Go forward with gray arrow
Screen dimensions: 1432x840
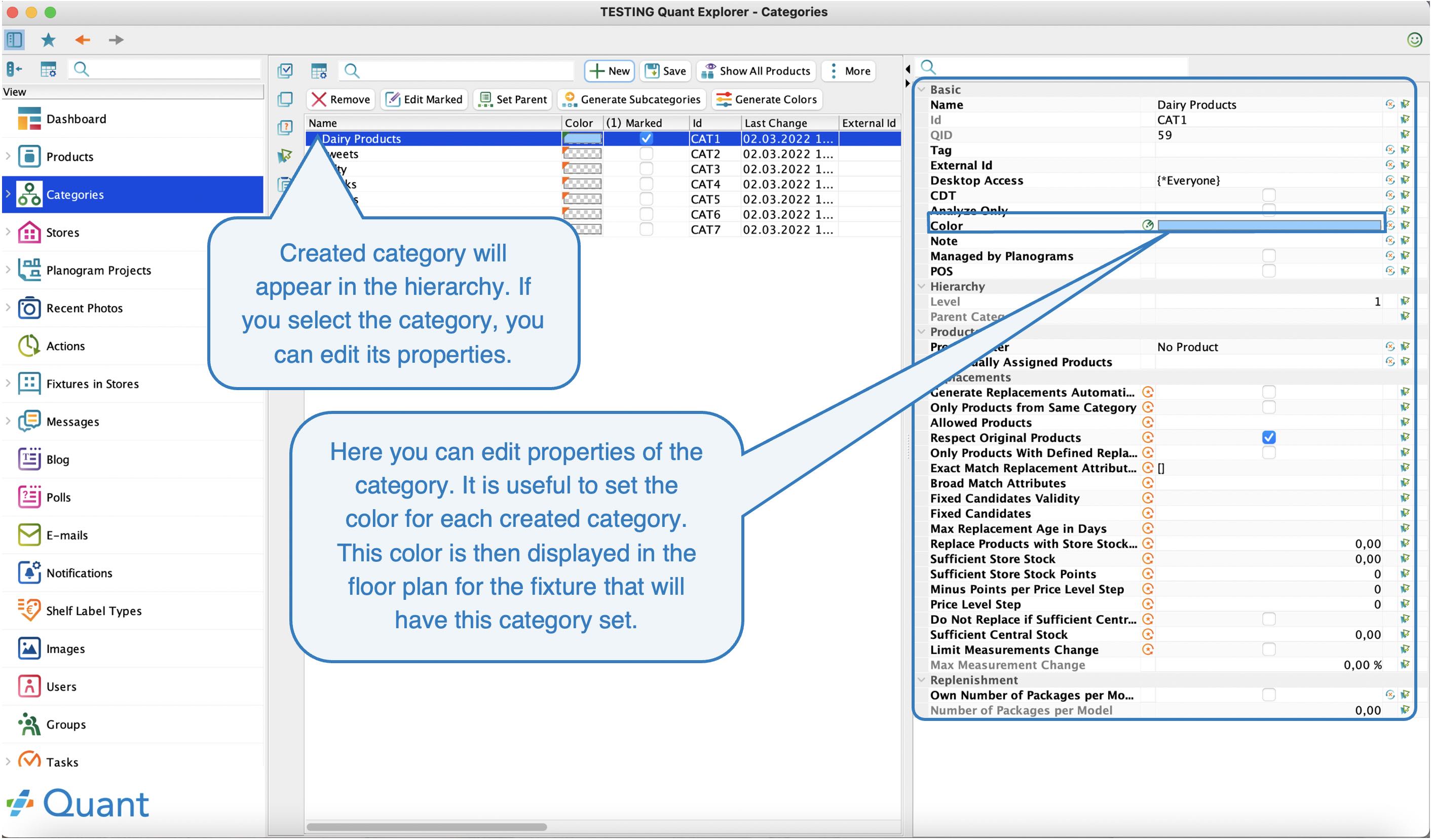(x=116, y=40)
